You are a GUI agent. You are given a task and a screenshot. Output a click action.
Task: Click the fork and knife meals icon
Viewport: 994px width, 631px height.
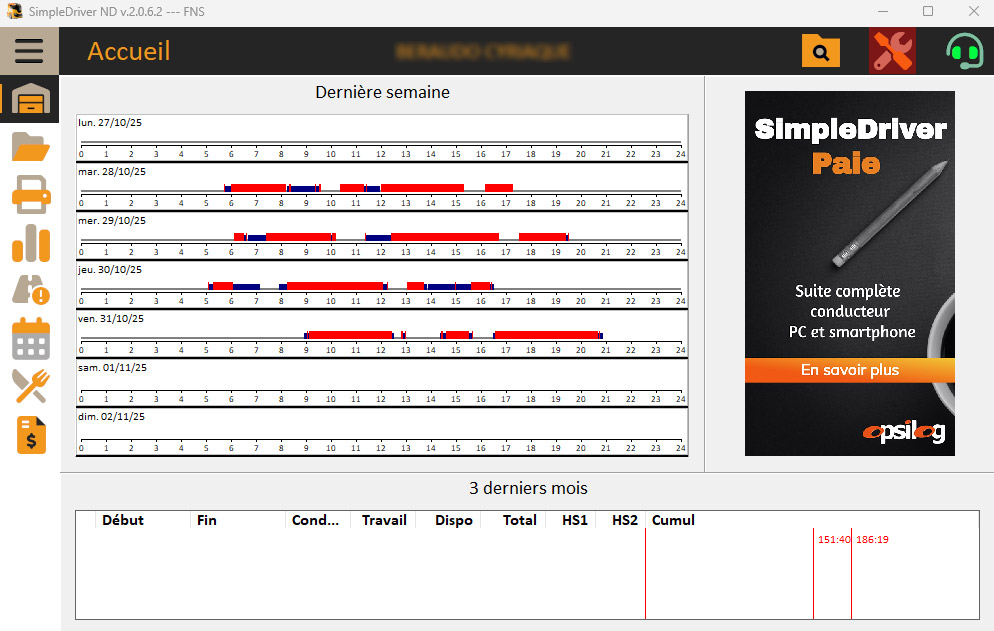[30, 386]
